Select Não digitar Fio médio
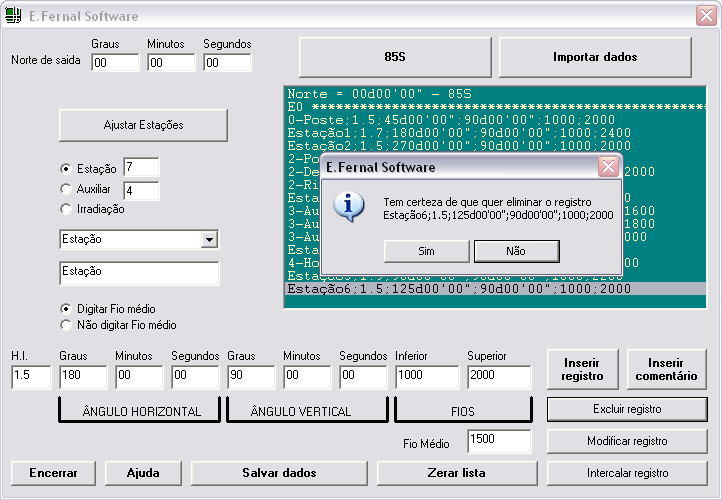 pyautogui.click(x=66, y=325)
